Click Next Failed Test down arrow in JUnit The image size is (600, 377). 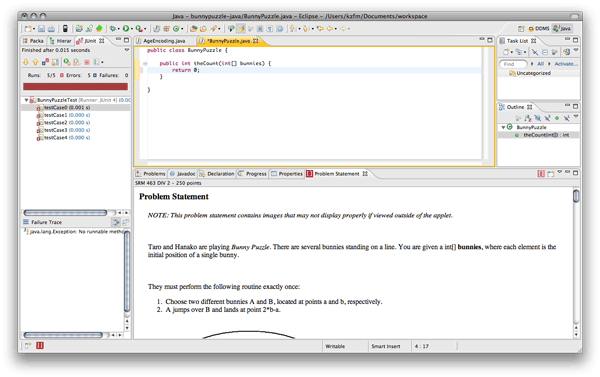pyautogui.click(x=26, y=62)
